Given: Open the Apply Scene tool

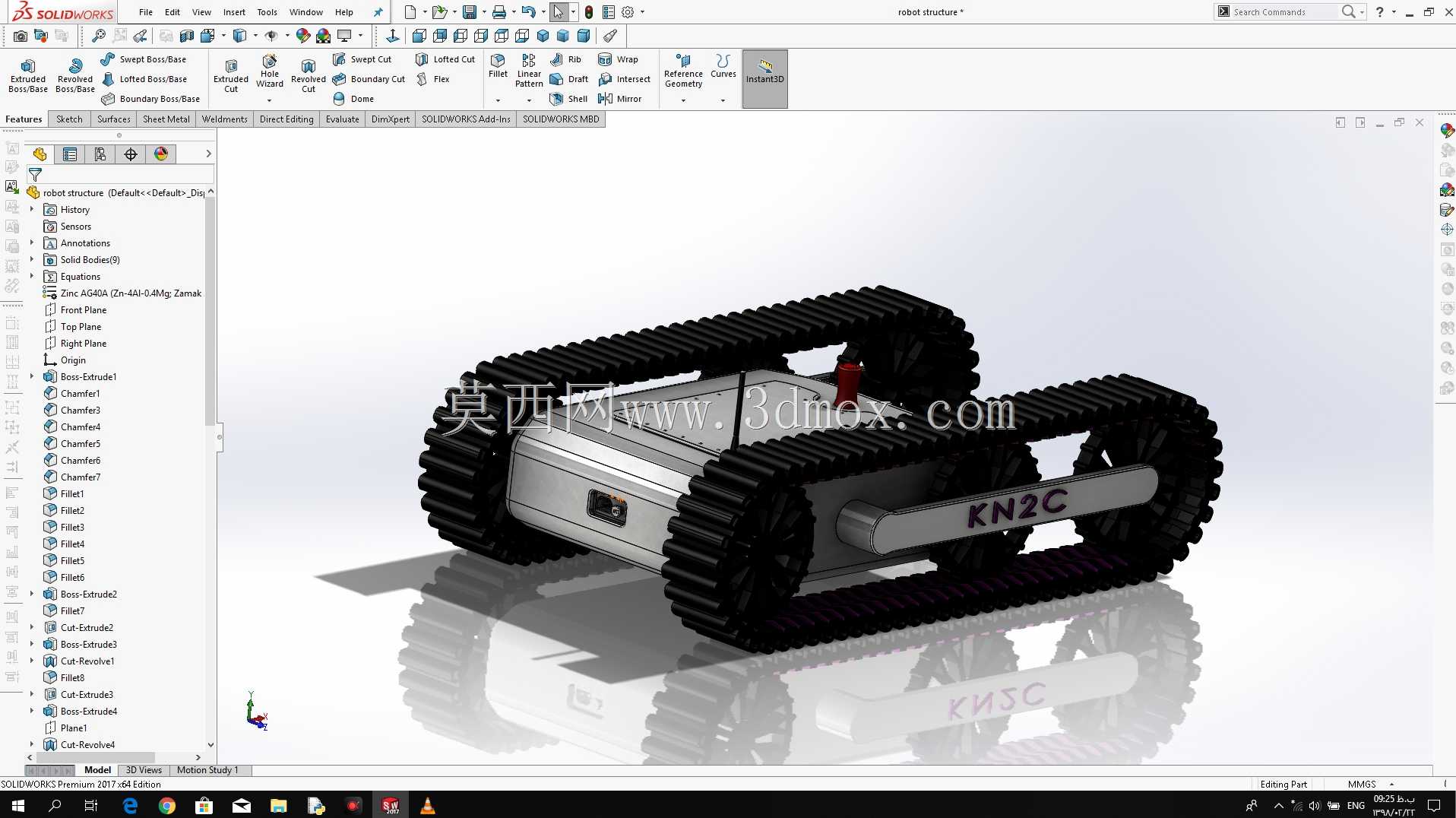Looking at the screenshot, I should 324,36.
